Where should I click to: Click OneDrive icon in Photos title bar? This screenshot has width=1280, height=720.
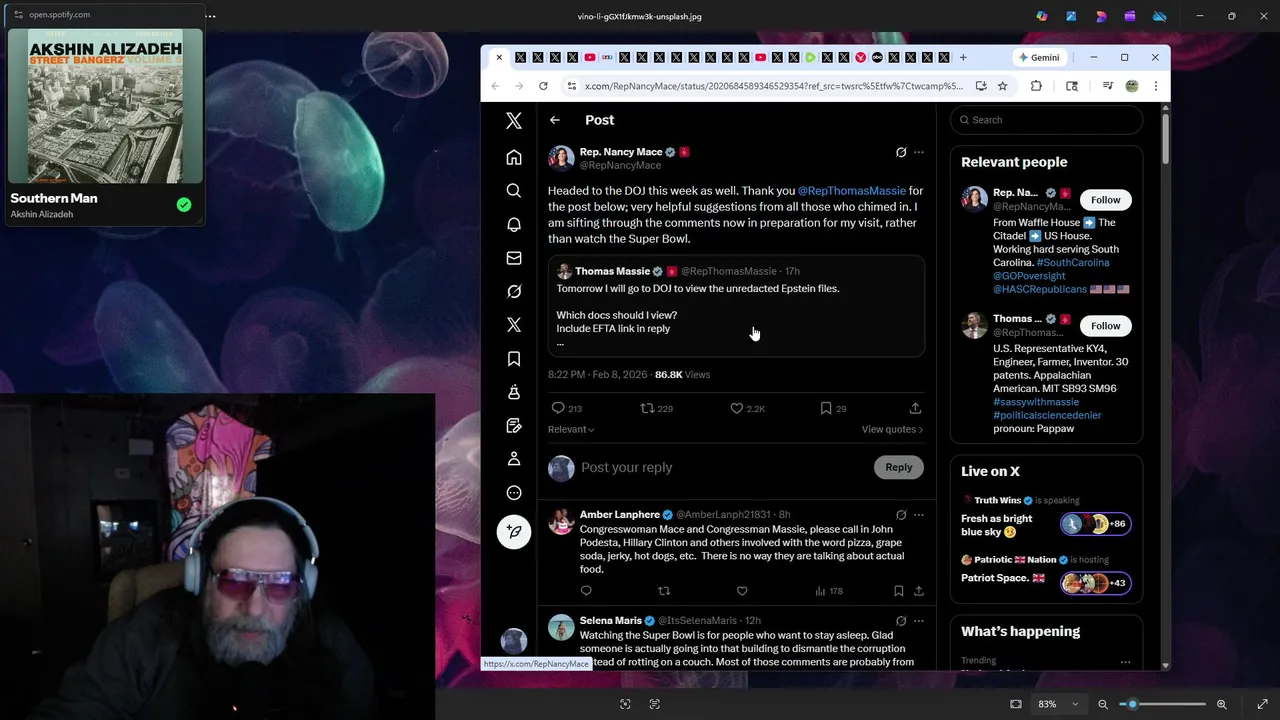coord(1159,16)
